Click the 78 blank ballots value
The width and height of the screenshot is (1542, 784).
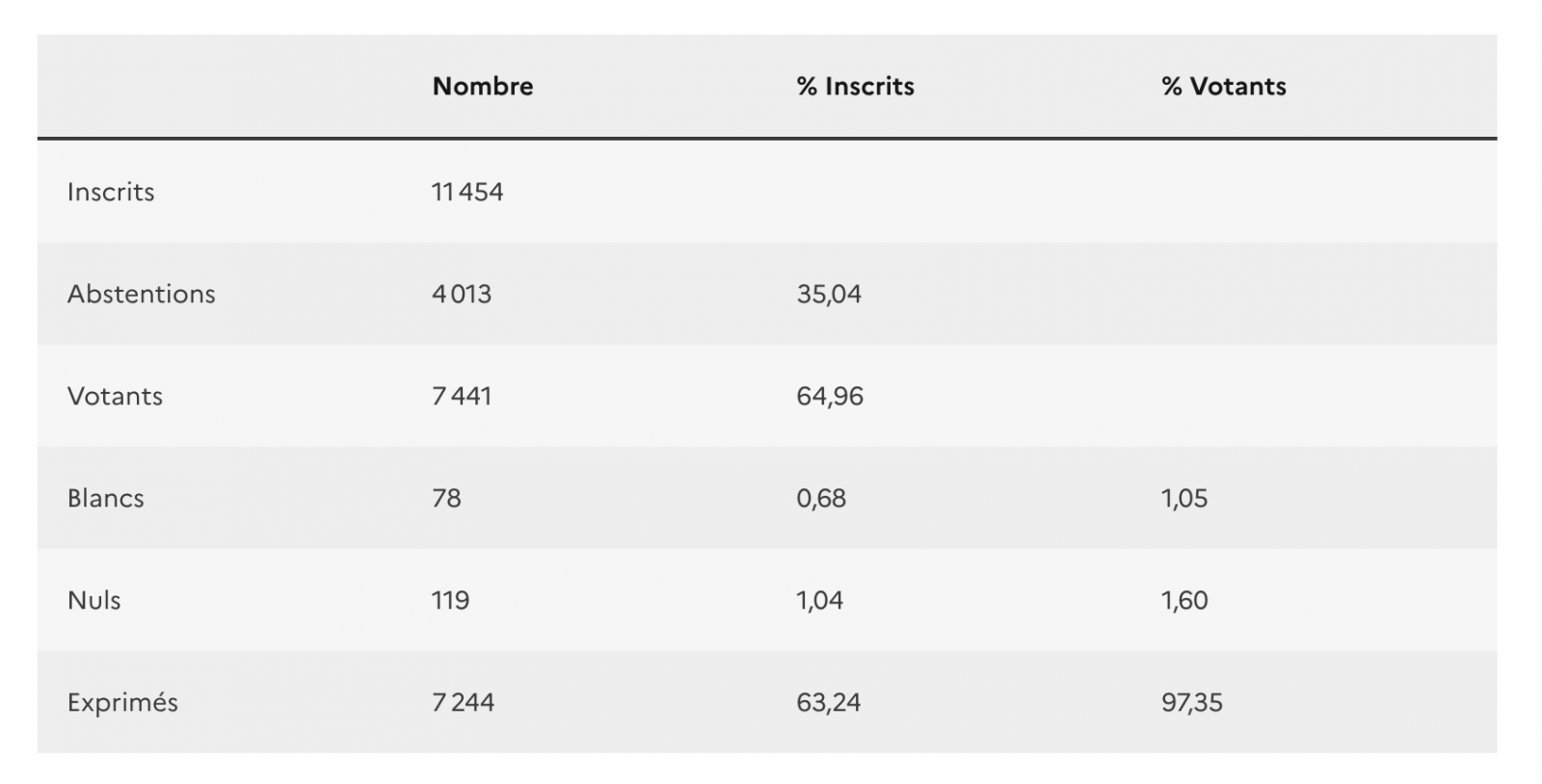coord(446,498)
